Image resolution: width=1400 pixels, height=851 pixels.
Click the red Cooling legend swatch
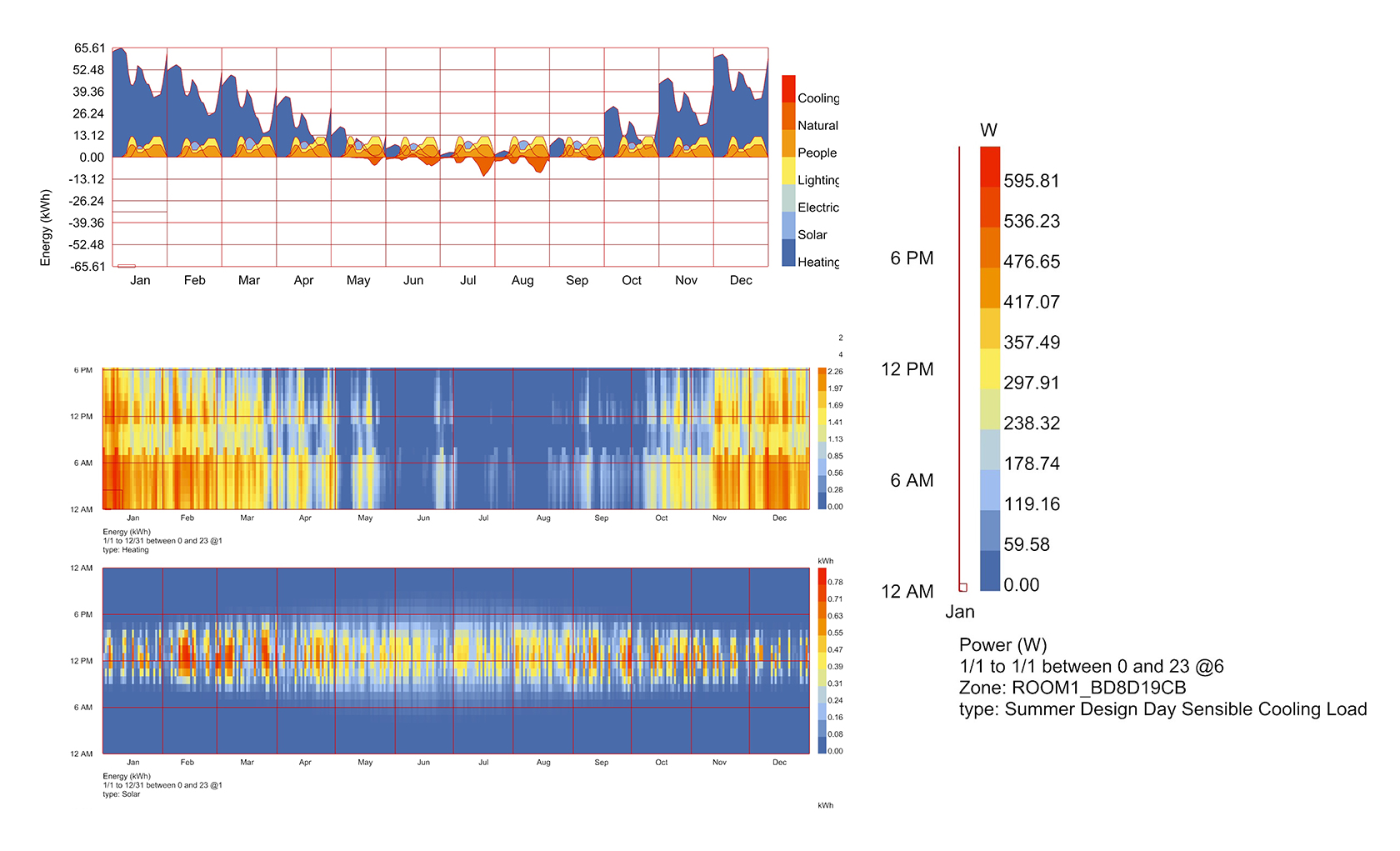click(x=788, y=89)
